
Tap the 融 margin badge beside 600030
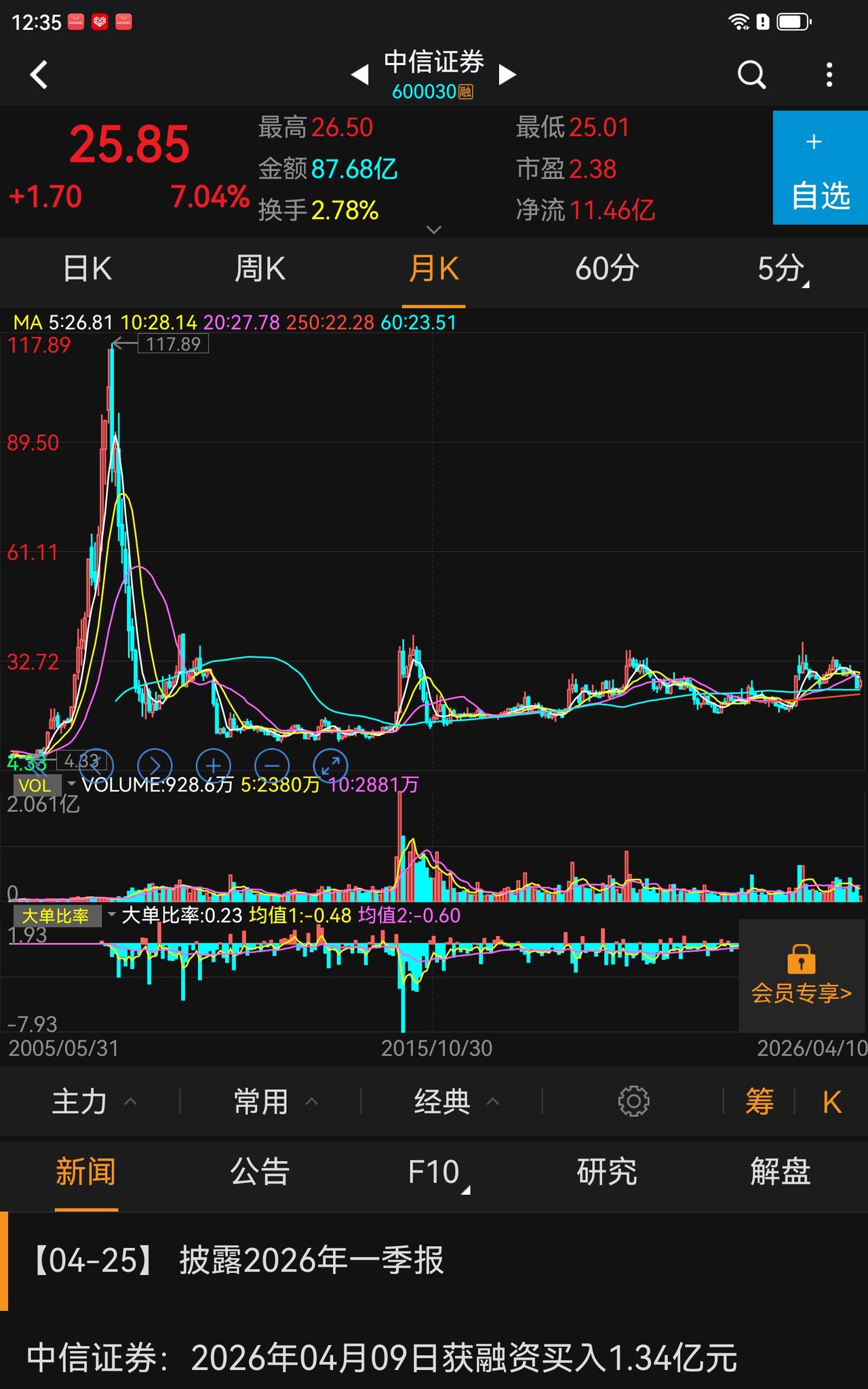point(466,92)
